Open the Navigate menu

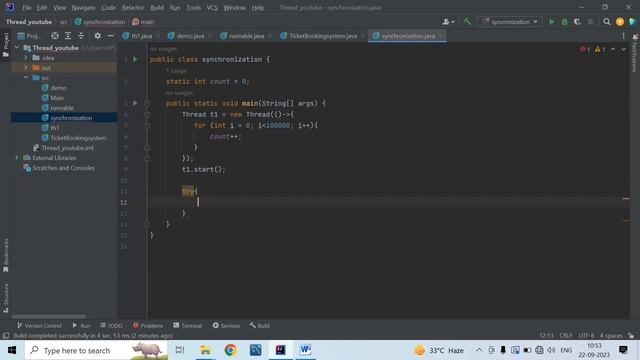[83, 8]
